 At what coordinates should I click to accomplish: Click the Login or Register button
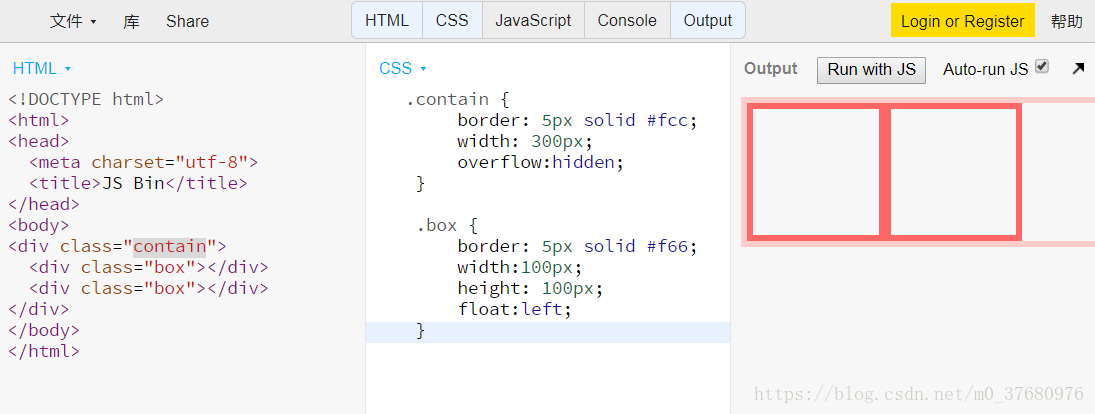pos(962,21)
